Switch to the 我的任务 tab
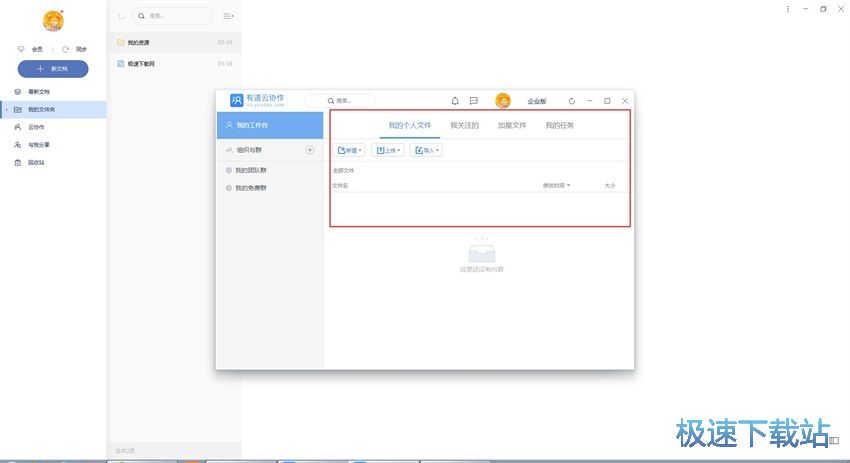 point(559,125)
